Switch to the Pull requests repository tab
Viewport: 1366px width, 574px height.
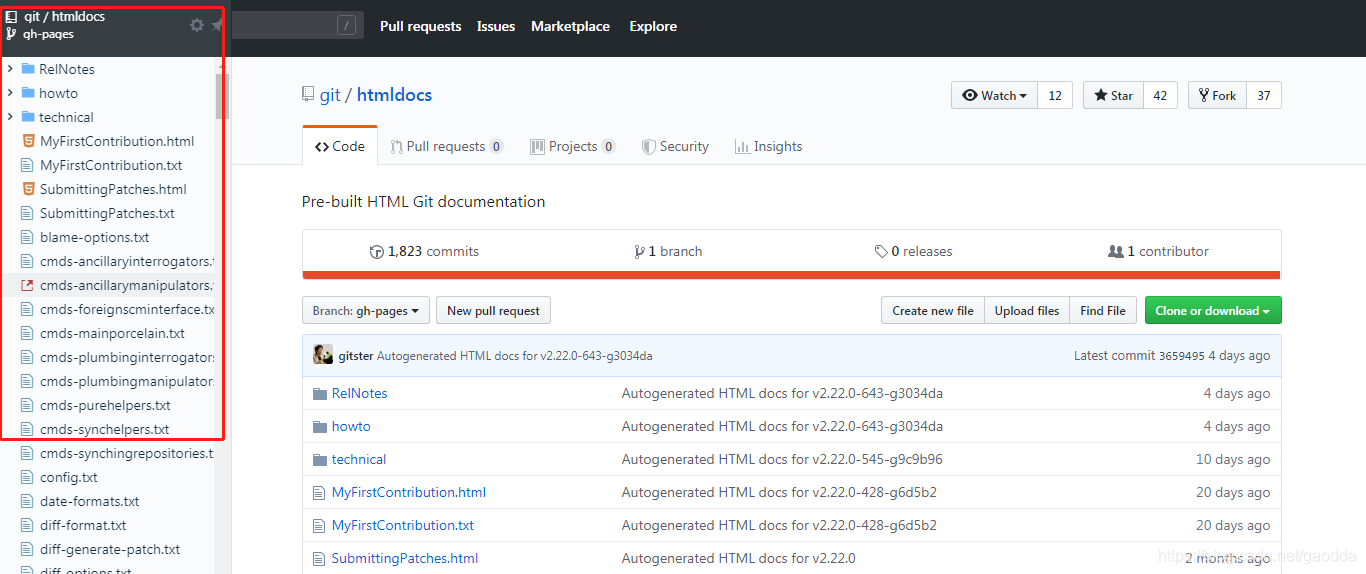446,146
